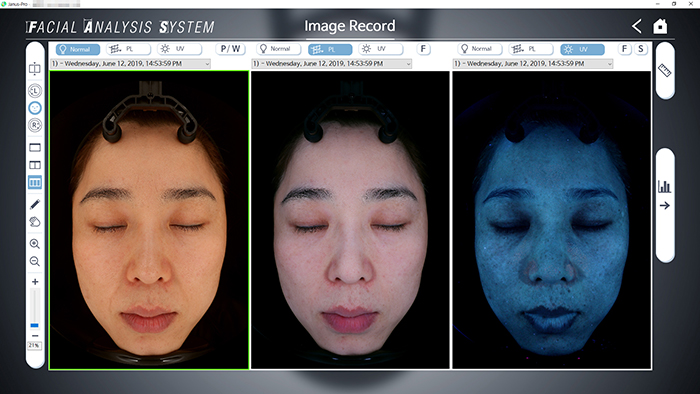The height and width of the screenshot is (394, 700).
Task: Open the third panel date dropdown
Action: click(533, 64)
